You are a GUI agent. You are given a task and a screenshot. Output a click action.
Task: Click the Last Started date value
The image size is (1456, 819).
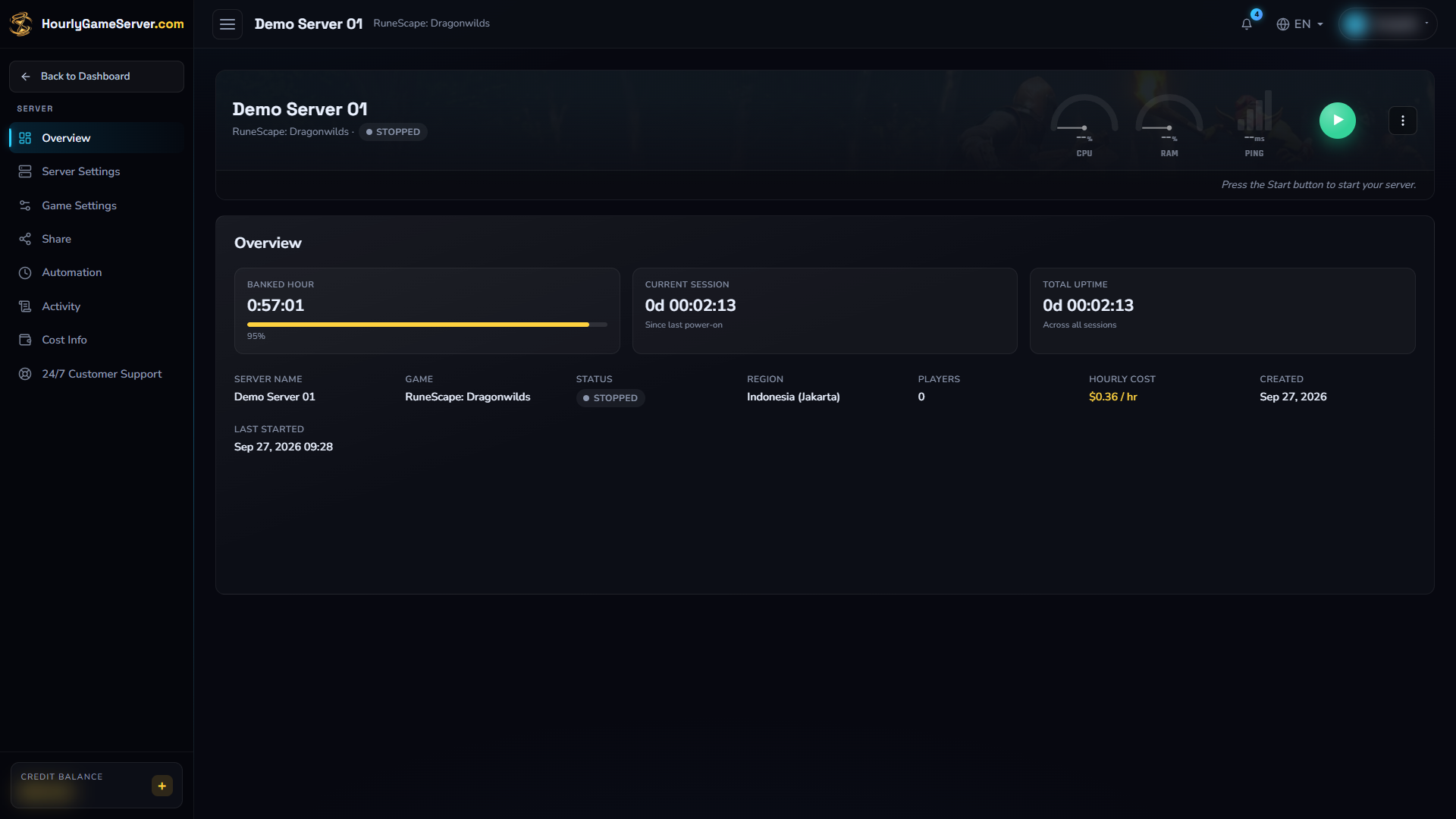coord(284,447)
